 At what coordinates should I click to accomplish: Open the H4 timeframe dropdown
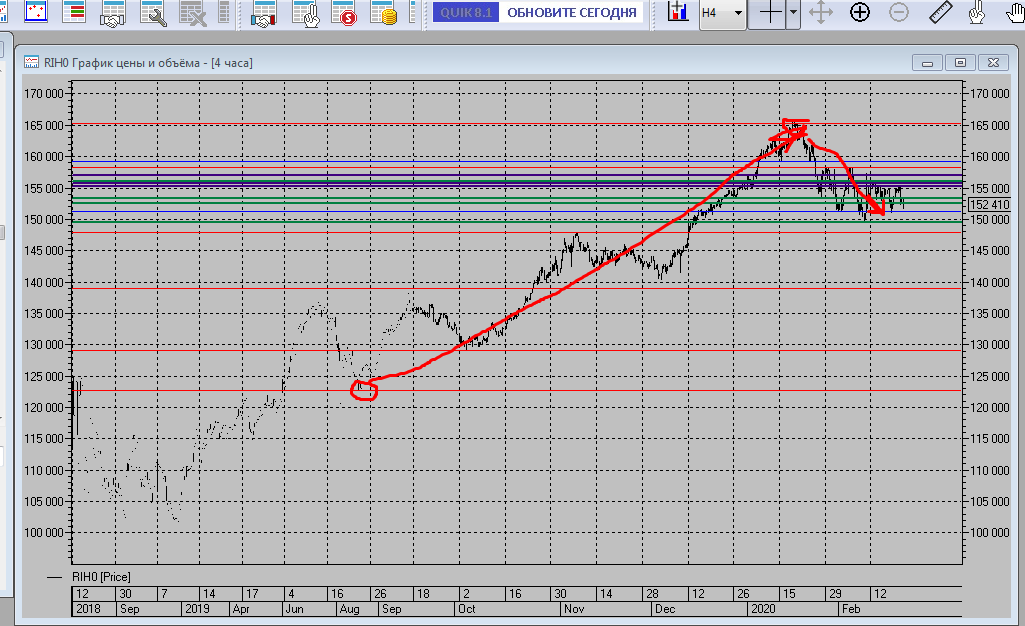(722, 13)
